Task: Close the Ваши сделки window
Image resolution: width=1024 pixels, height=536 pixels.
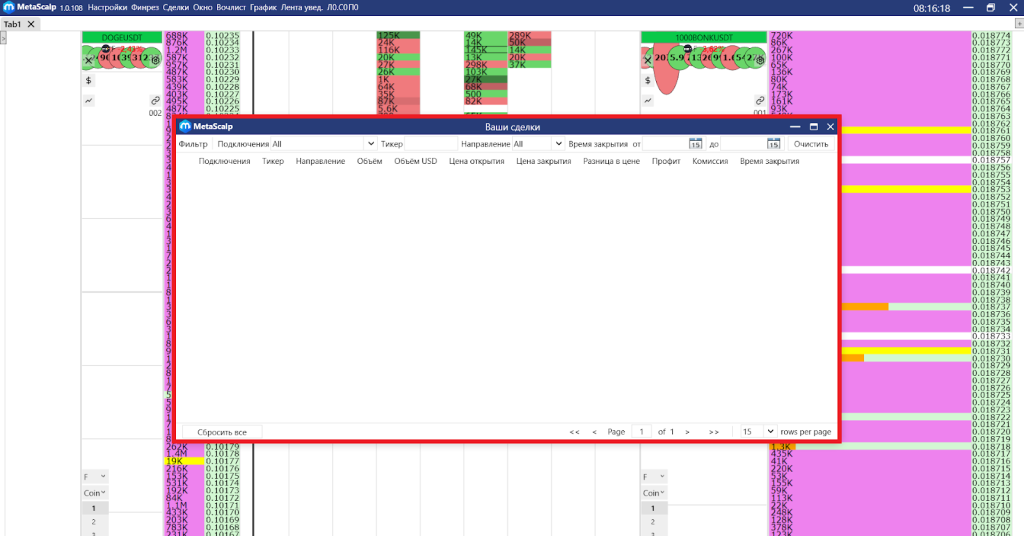Action: 831,127
